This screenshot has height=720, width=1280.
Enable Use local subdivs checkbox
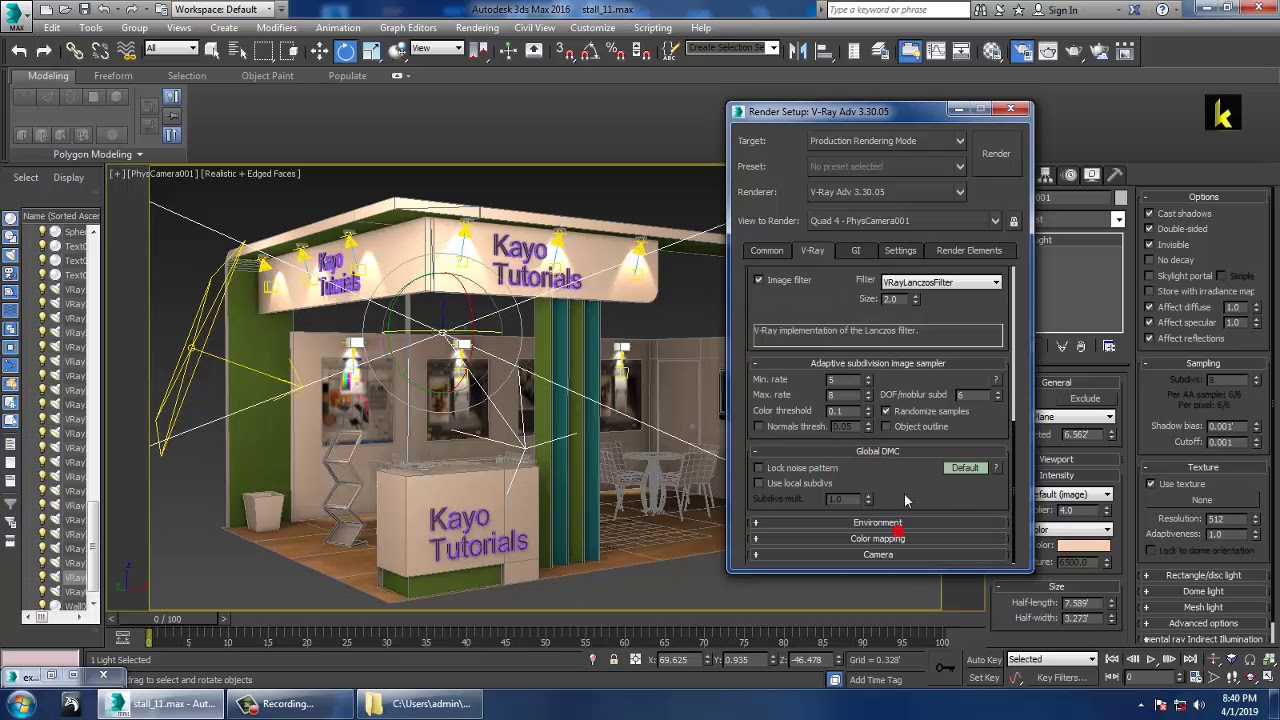pyautogui.click(x=758, y=483)
